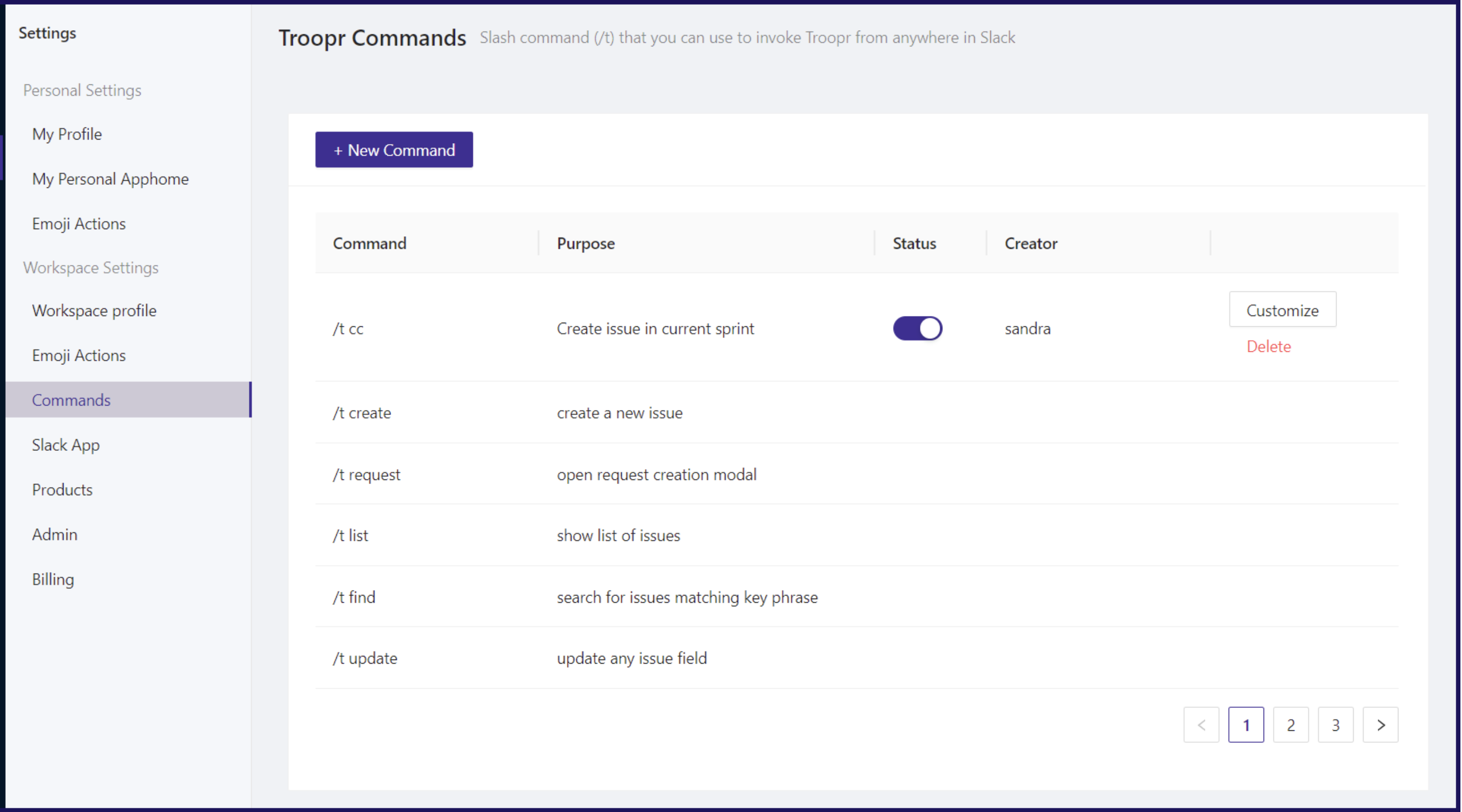Click 'open request creation modal' purpose text
The image size is (1462, 812).
(657, 474)
